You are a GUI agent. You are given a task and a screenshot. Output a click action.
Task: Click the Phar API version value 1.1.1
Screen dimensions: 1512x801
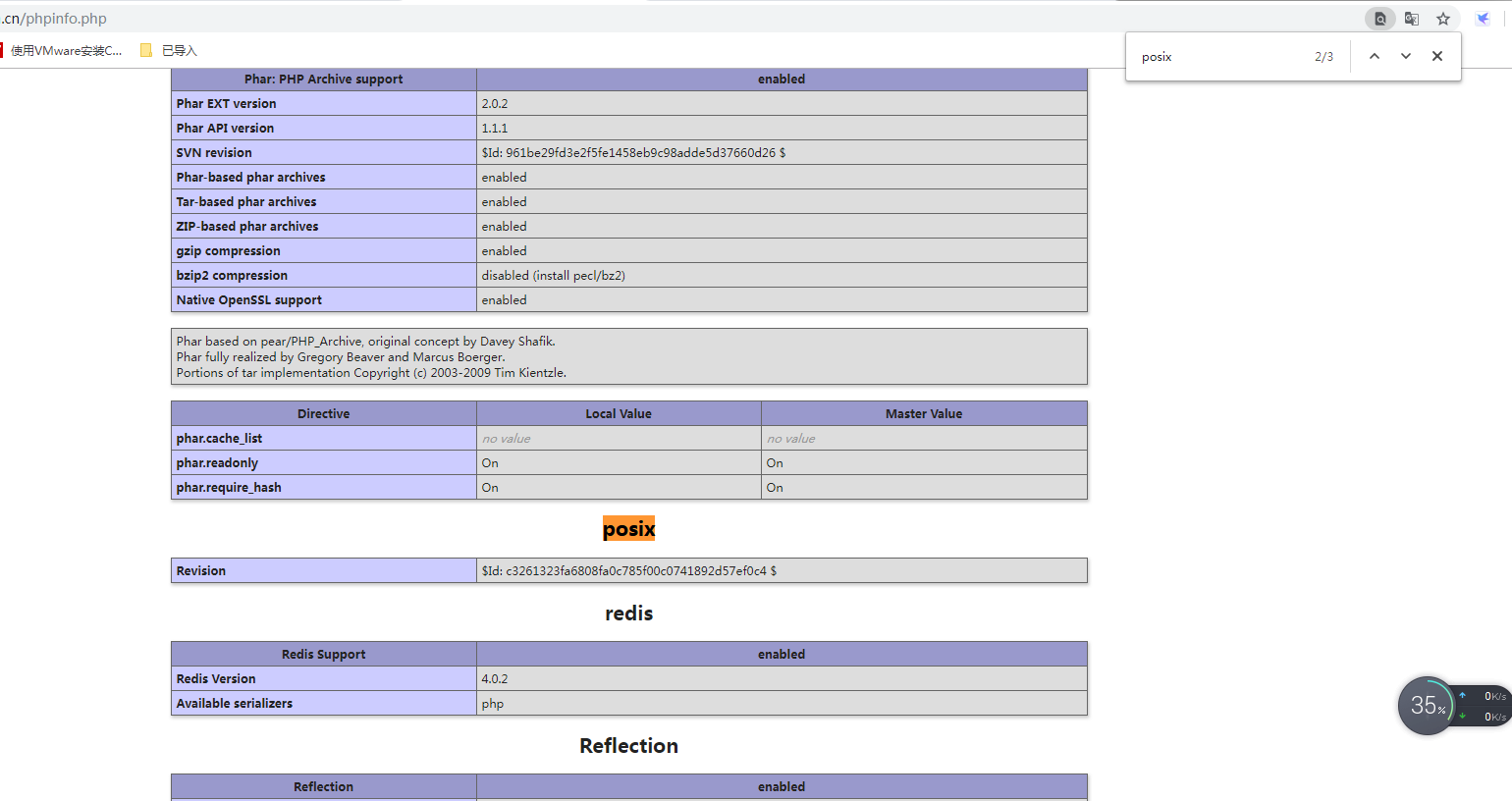click(495, 128)
